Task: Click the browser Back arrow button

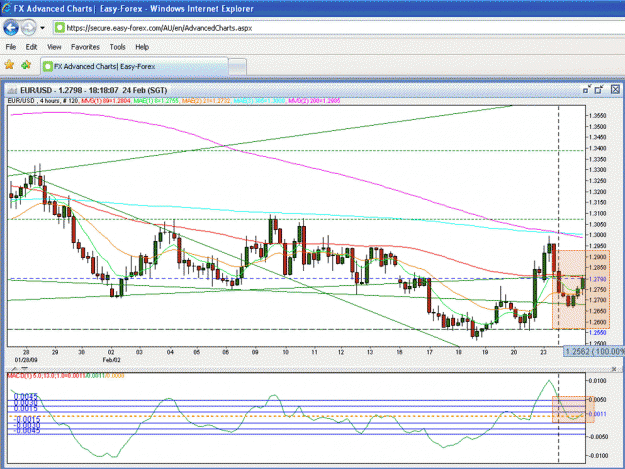Action: 11,28
